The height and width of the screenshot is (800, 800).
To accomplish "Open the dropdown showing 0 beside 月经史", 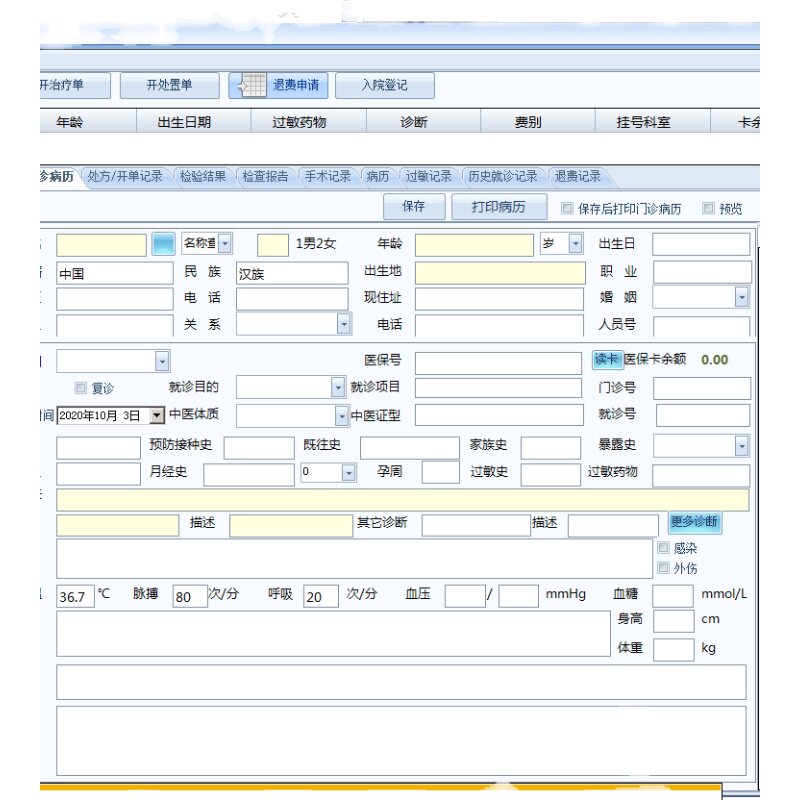I will click(x=348, y=472).
